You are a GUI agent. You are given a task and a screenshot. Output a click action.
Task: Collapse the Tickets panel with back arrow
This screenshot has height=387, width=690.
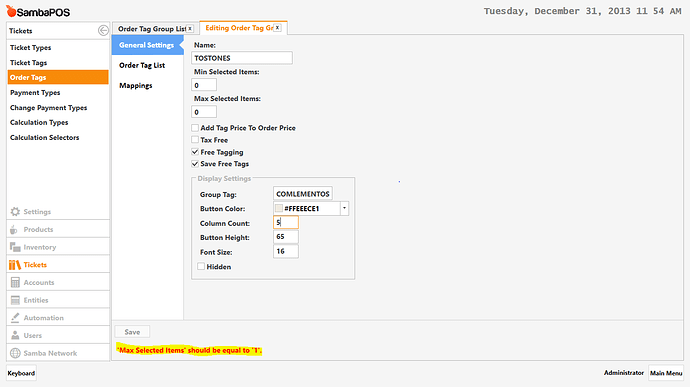103,30
